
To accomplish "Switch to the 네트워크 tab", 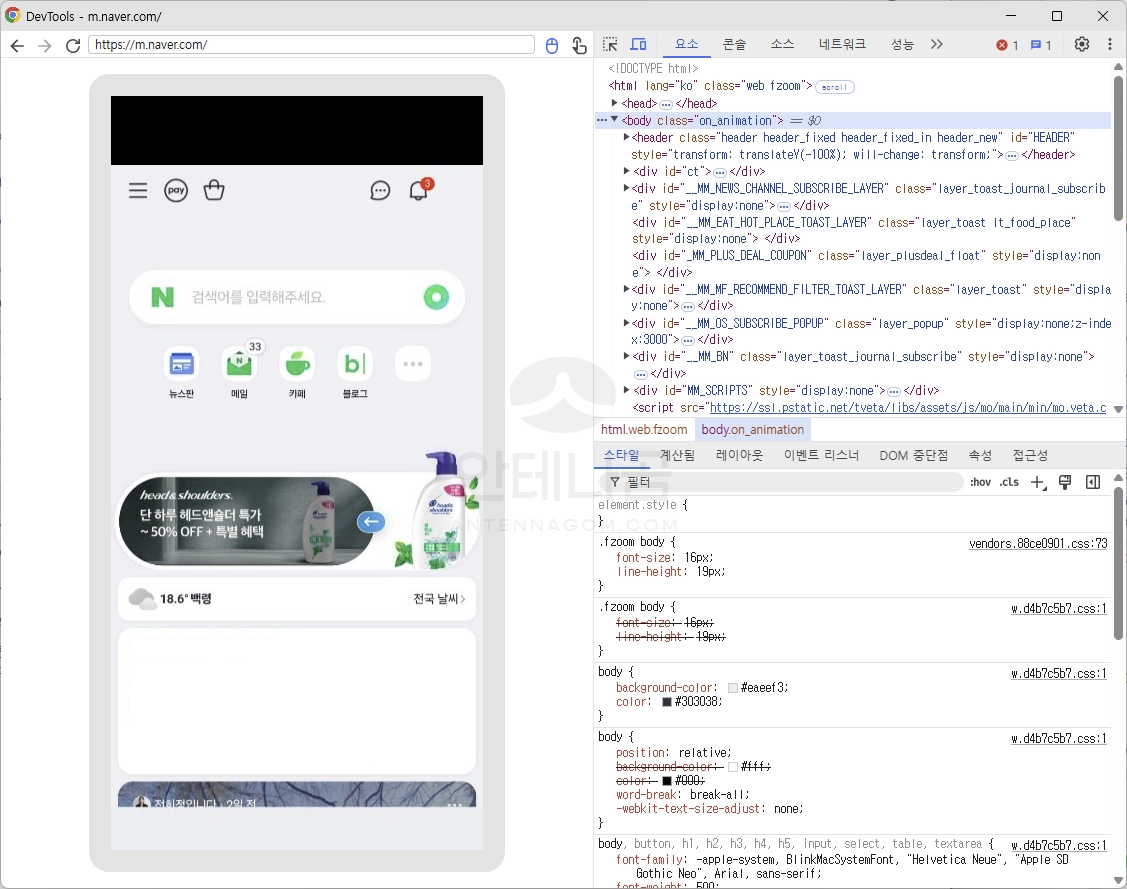I will coord(842,45).
